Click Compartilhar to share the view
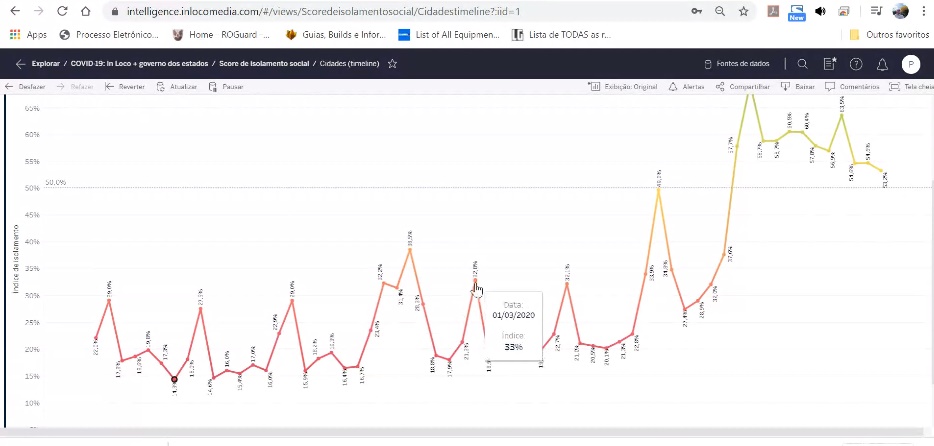Image resolution: width=934 pixels, height=446 pixels. (743, 87)
